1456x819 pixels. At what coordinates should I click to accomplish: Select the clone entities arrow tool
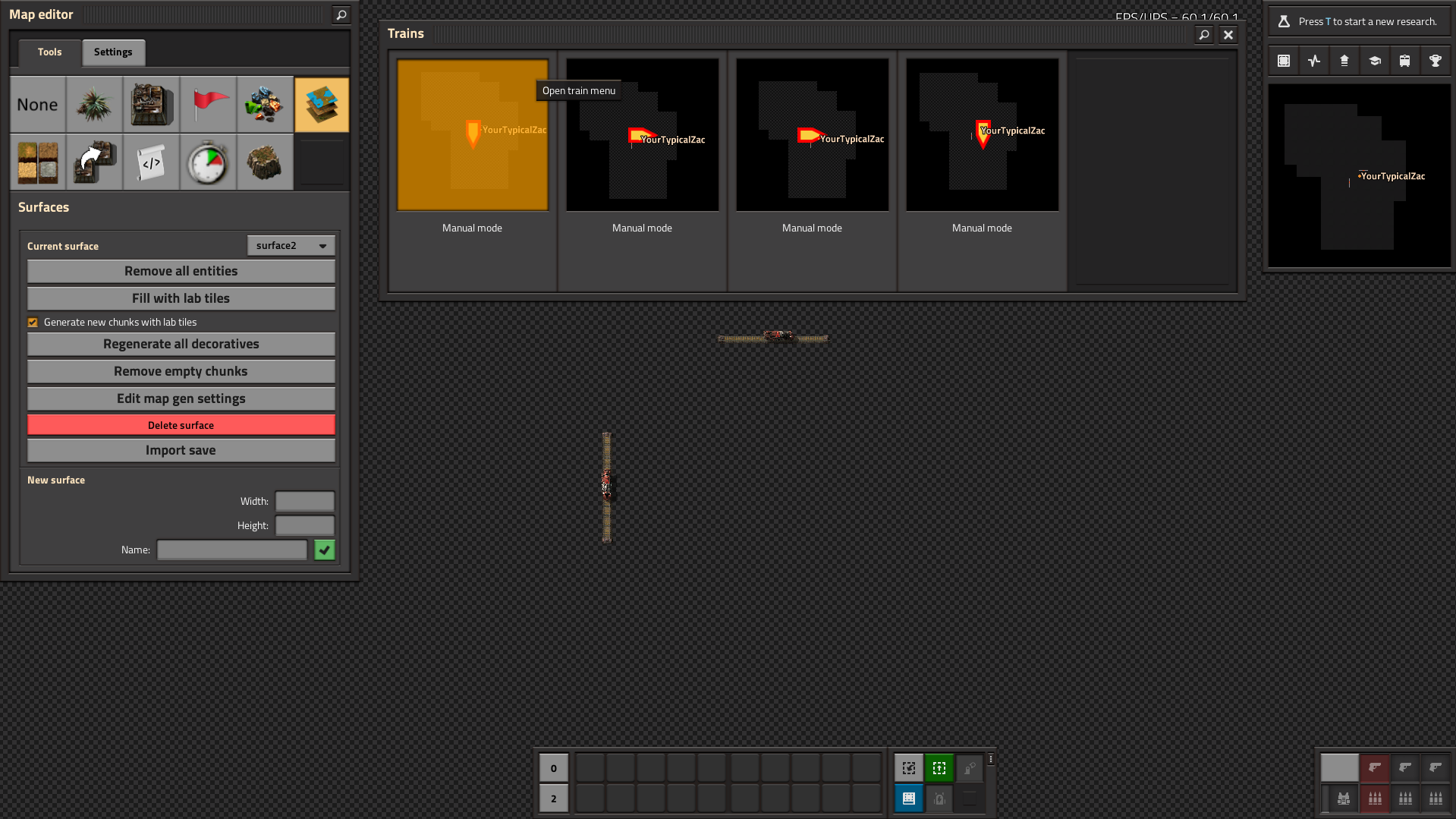[95, 162]
